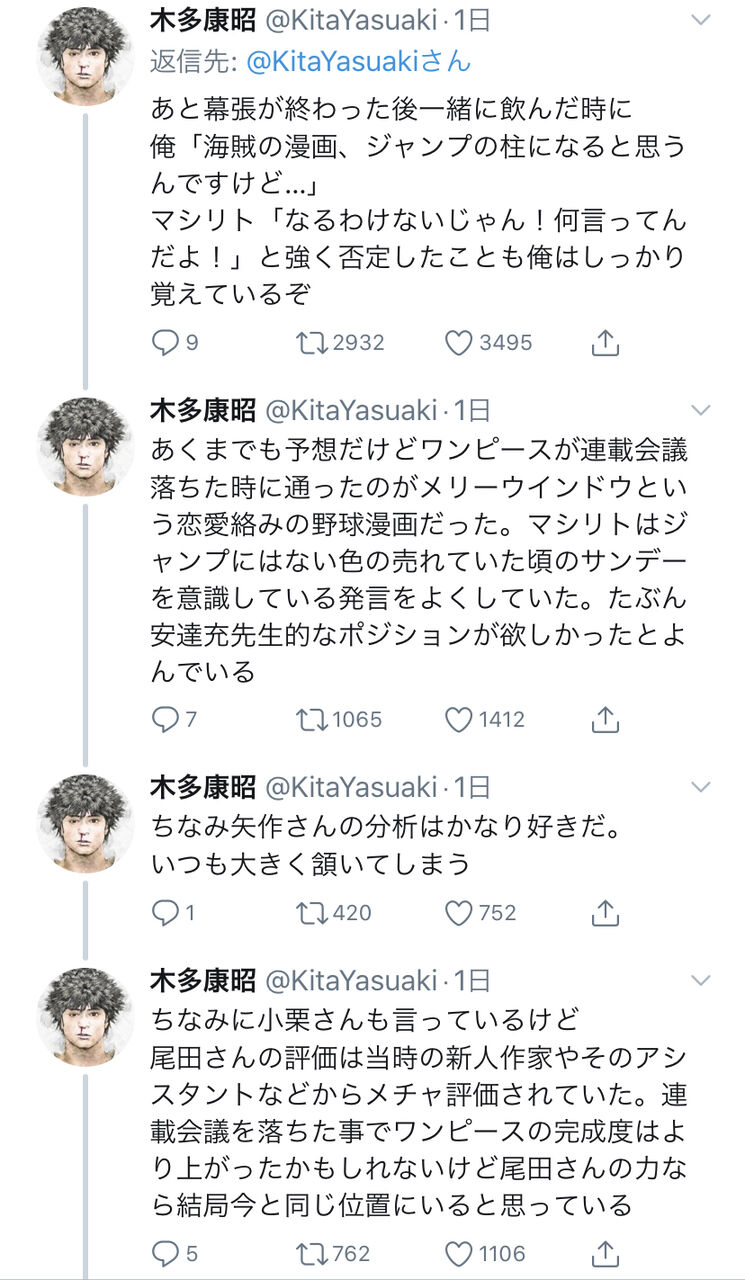Retweet the tweet with 2932 retweets
Viewport: 745px width, 1280px height.
click(x=313, y=343)
